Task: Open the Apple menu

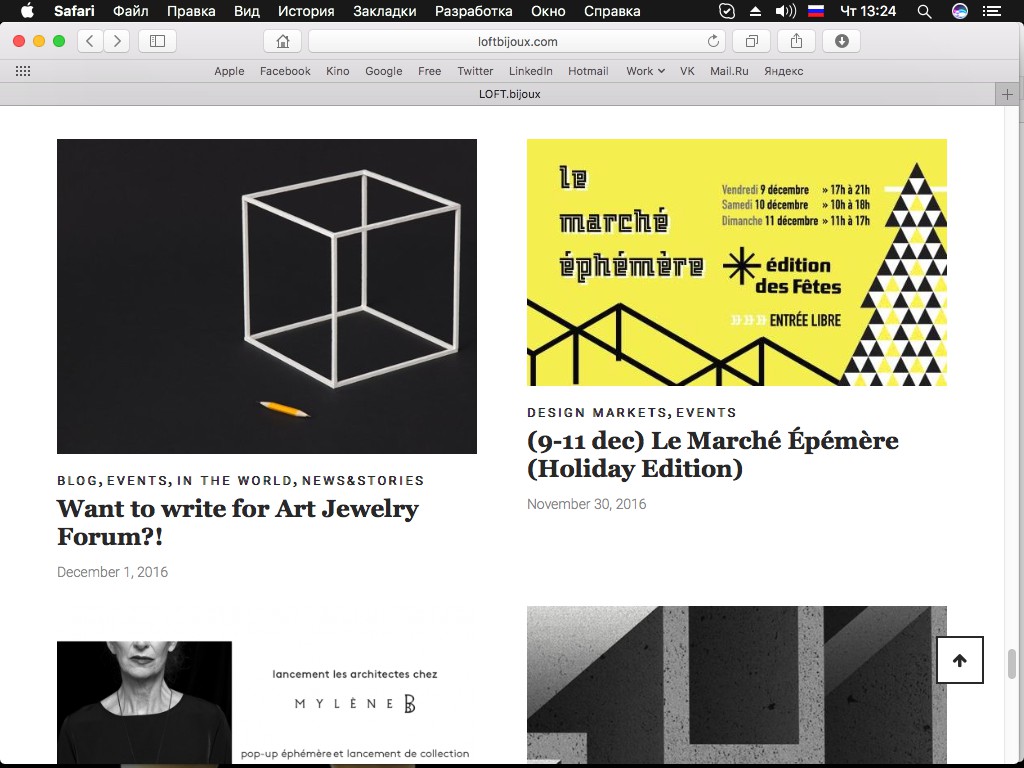Action: [x=27, y=11]
